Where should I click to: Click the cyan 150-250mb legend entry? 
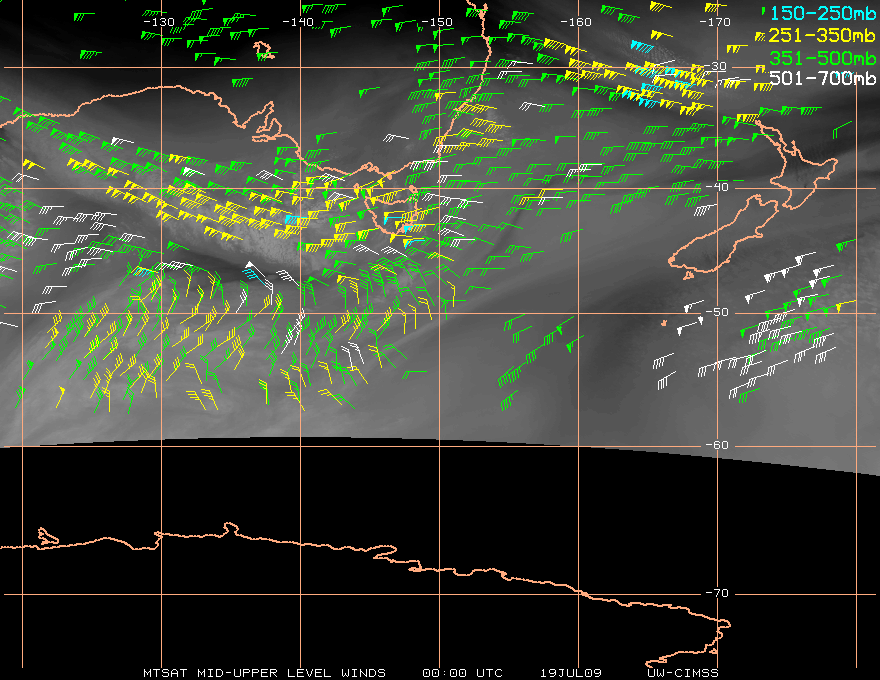tap(822, 13)
